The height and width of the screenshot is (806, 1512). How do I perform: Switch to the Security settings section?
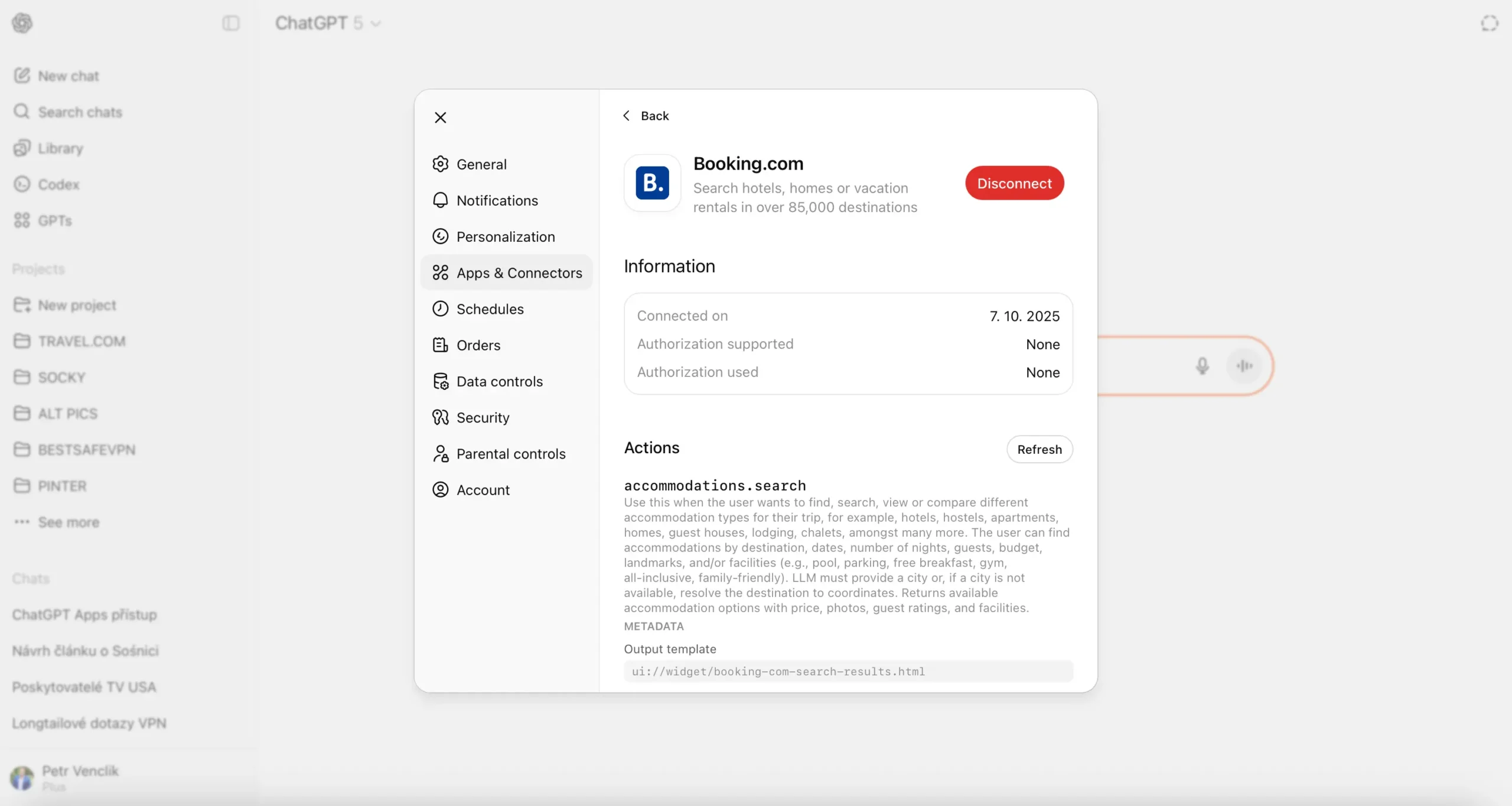[483, 417]
